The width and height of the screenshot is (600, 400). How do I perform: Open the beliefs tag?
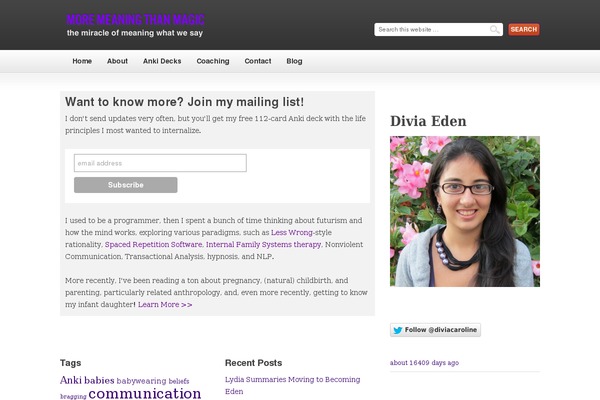click(x=179, y=381)
